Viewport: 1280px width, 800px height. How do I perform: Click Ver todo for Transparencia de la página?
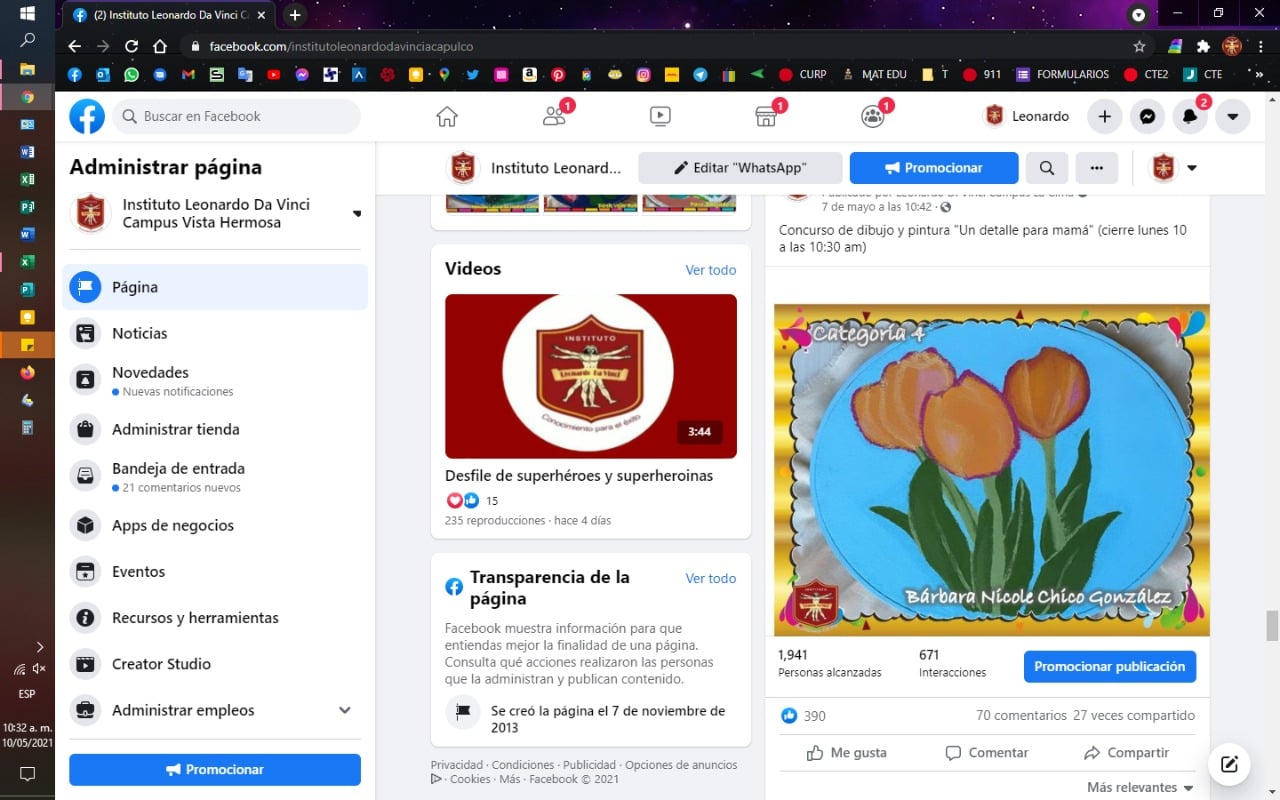click(711, 578)
